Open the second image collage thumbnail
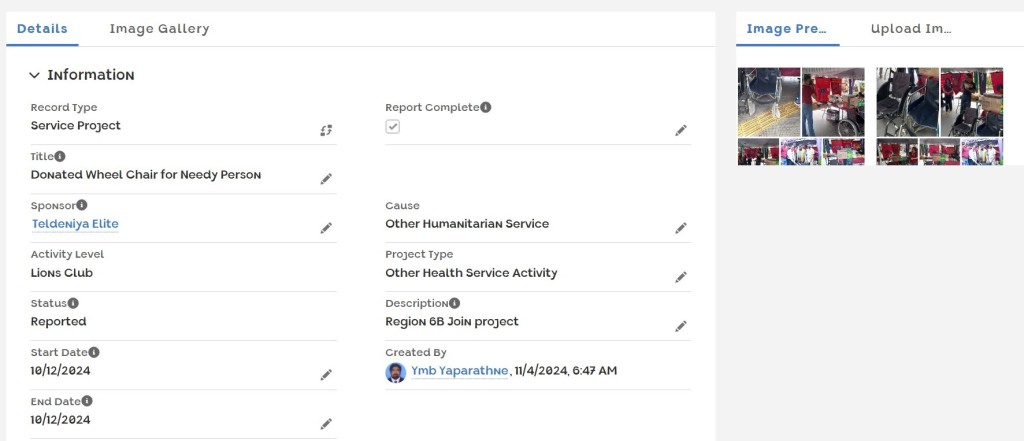 [940, 116]
